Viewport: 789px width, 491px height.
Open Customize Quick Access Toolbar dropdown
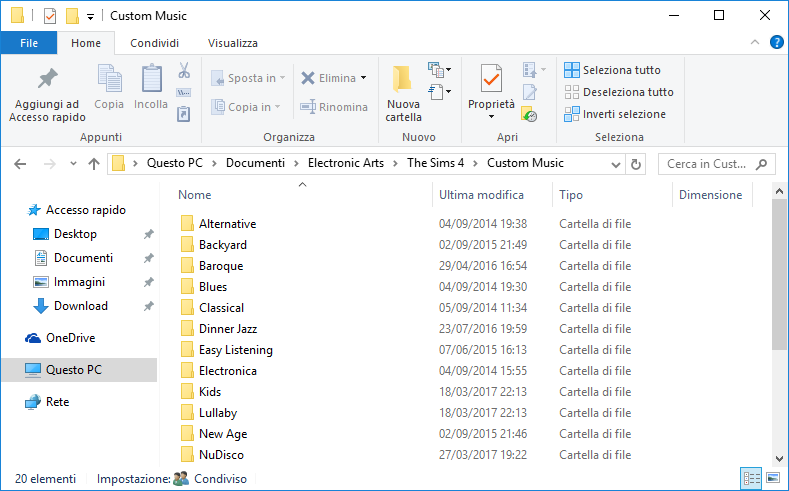tap(91, 17)
